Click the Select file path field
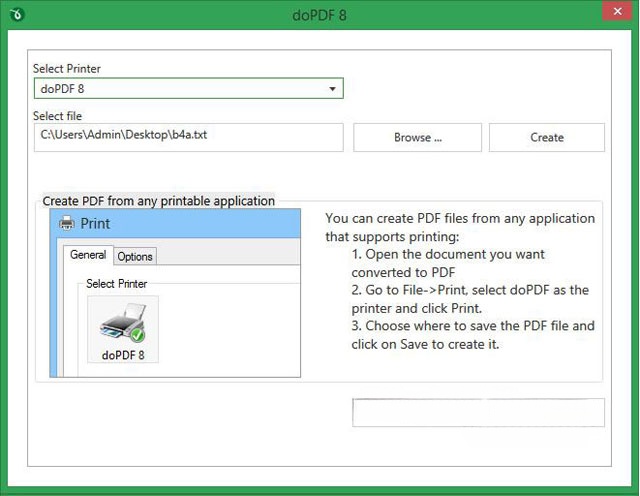 click(189, 138)
